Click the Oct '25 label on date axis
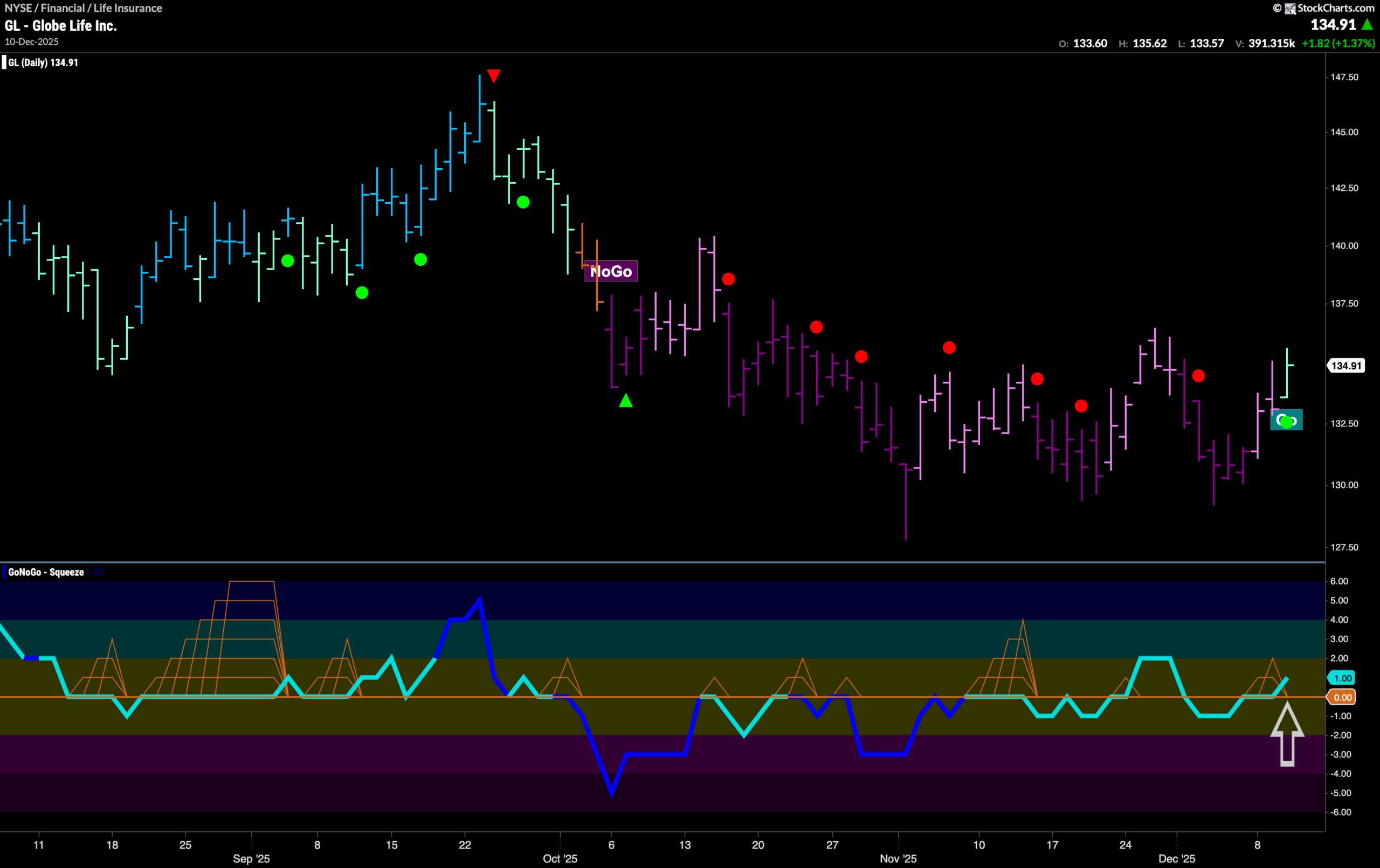 pyautogui.click(x=560, y=859)
